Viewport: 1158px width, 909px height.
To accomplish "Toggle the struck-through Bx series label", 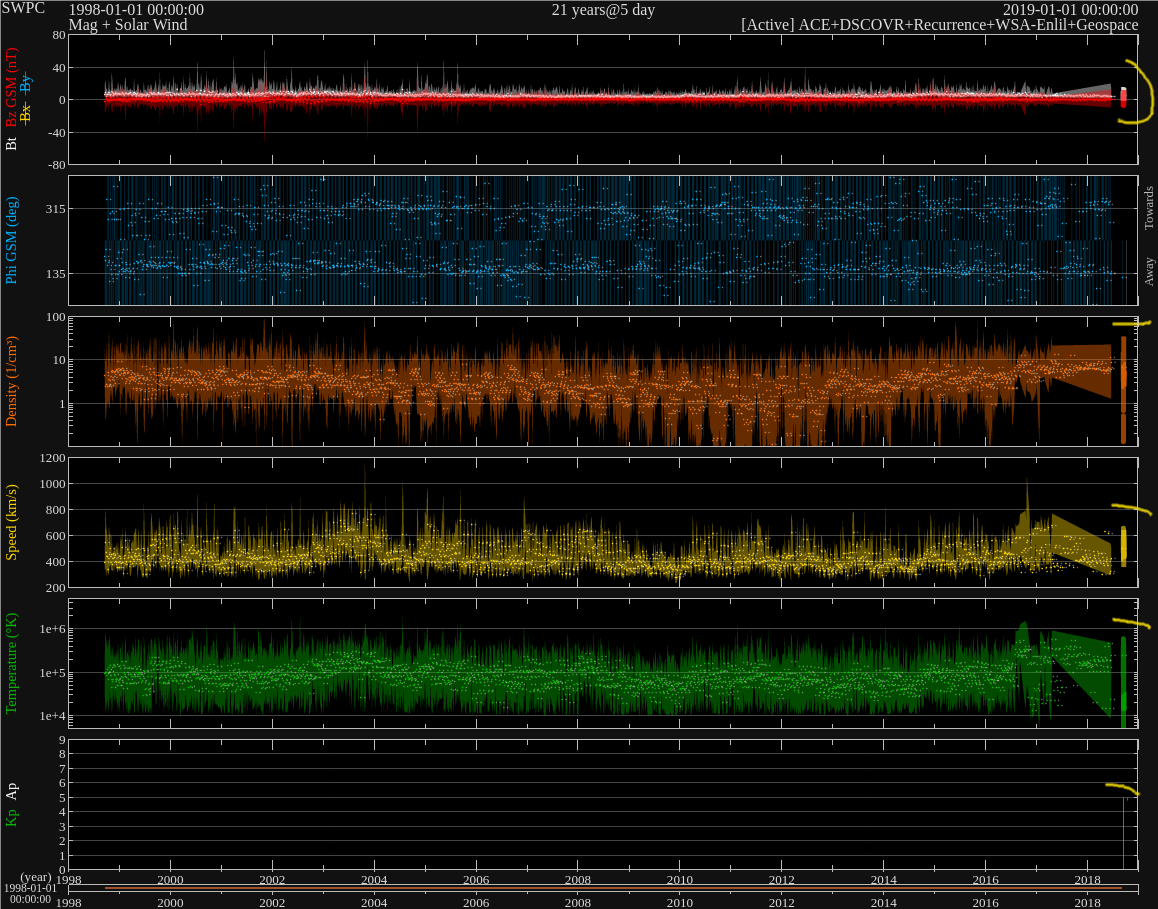I will click(x=26, y=114).
